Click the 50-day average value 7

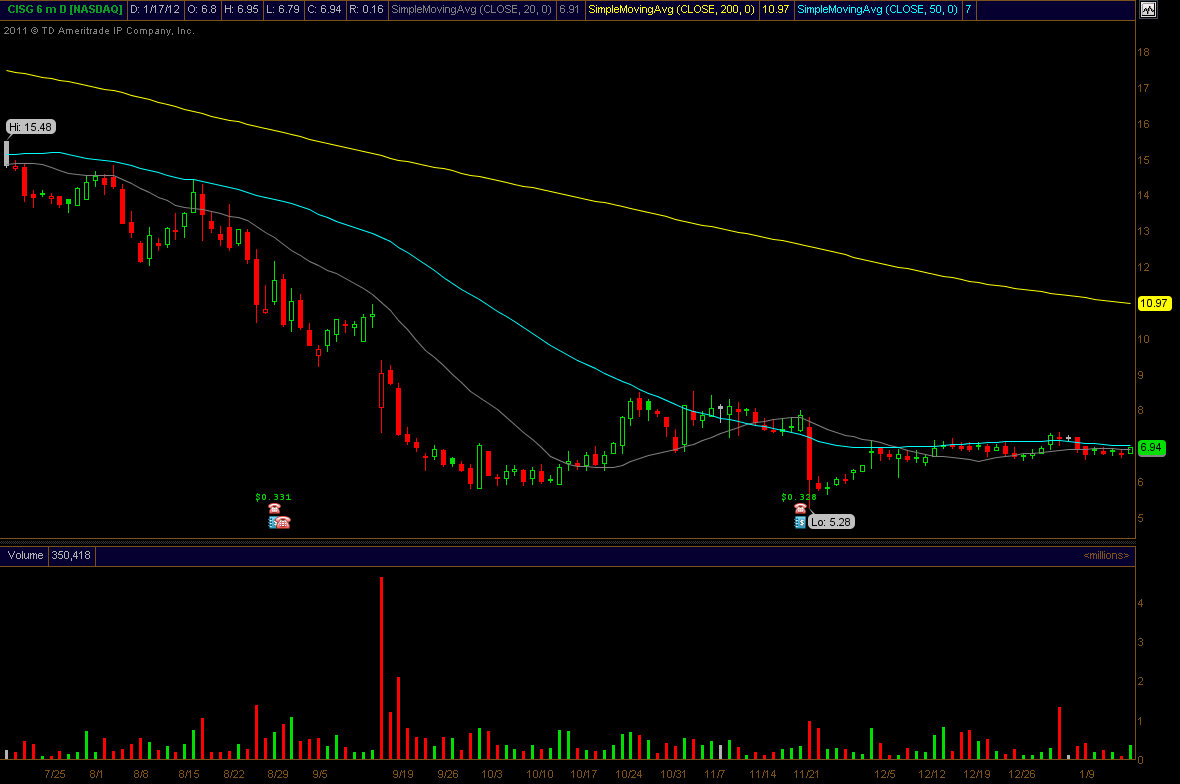tap(969, 10)
